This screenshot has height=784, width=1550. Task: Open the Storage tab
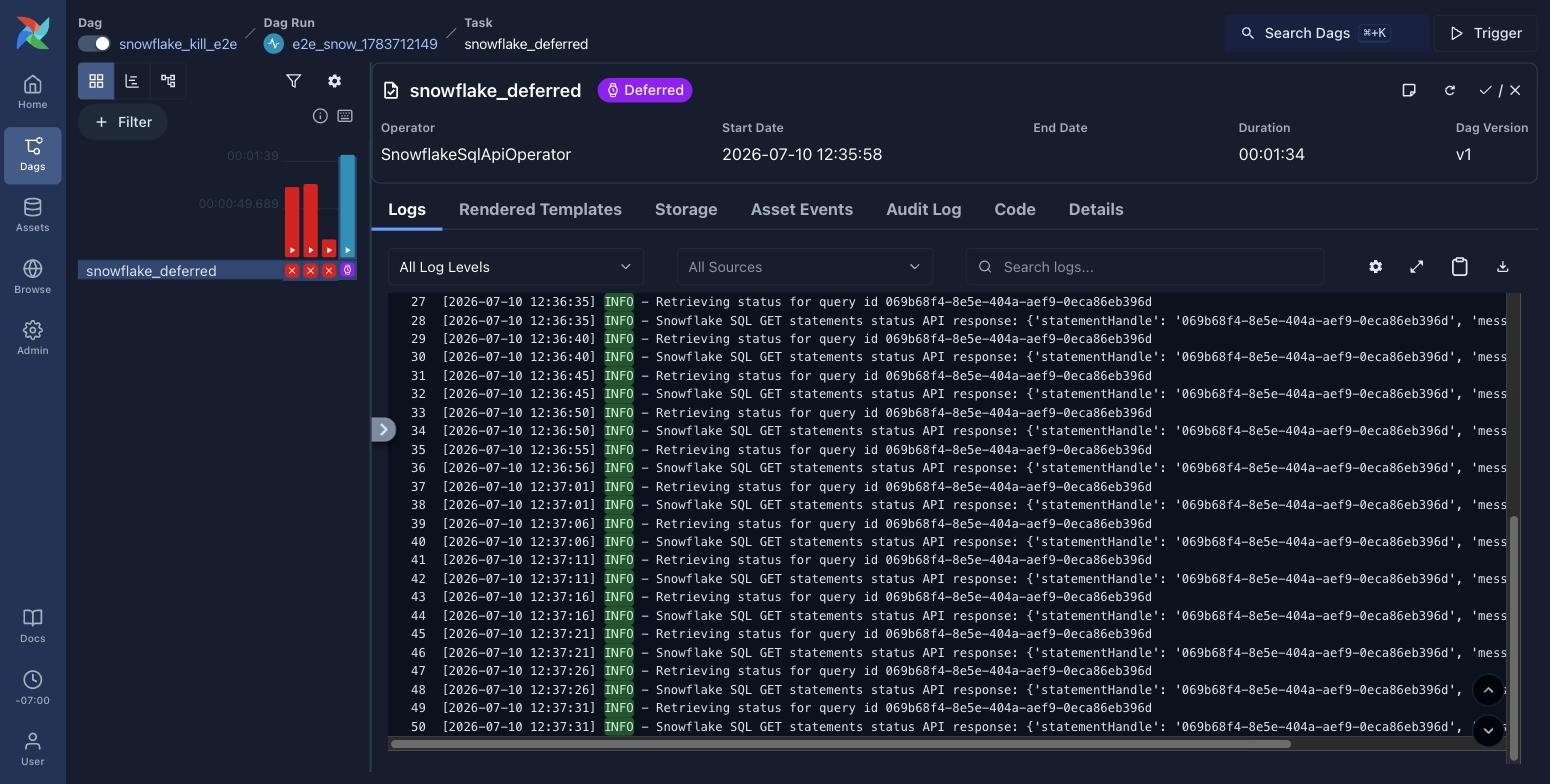(x=686, y=209)
